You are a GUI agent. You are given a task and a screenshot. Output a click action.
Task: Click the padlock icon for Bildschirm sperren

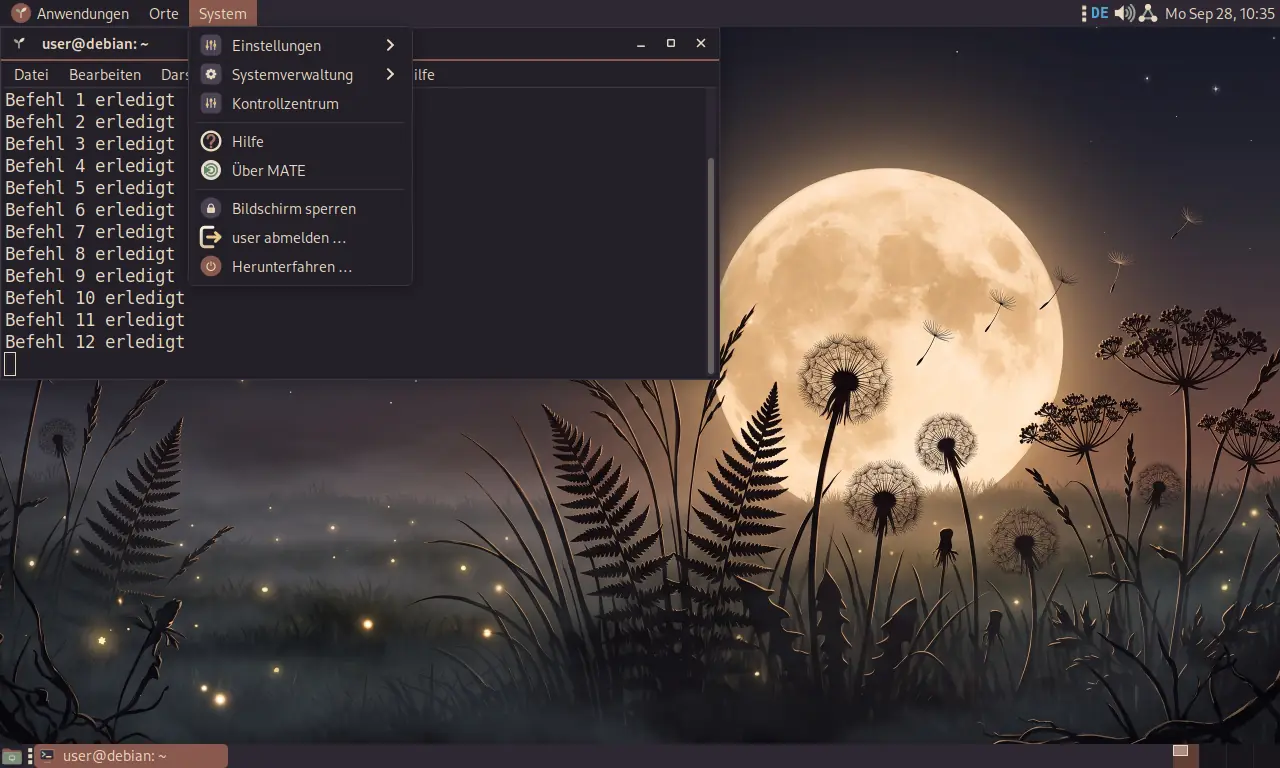211,209
